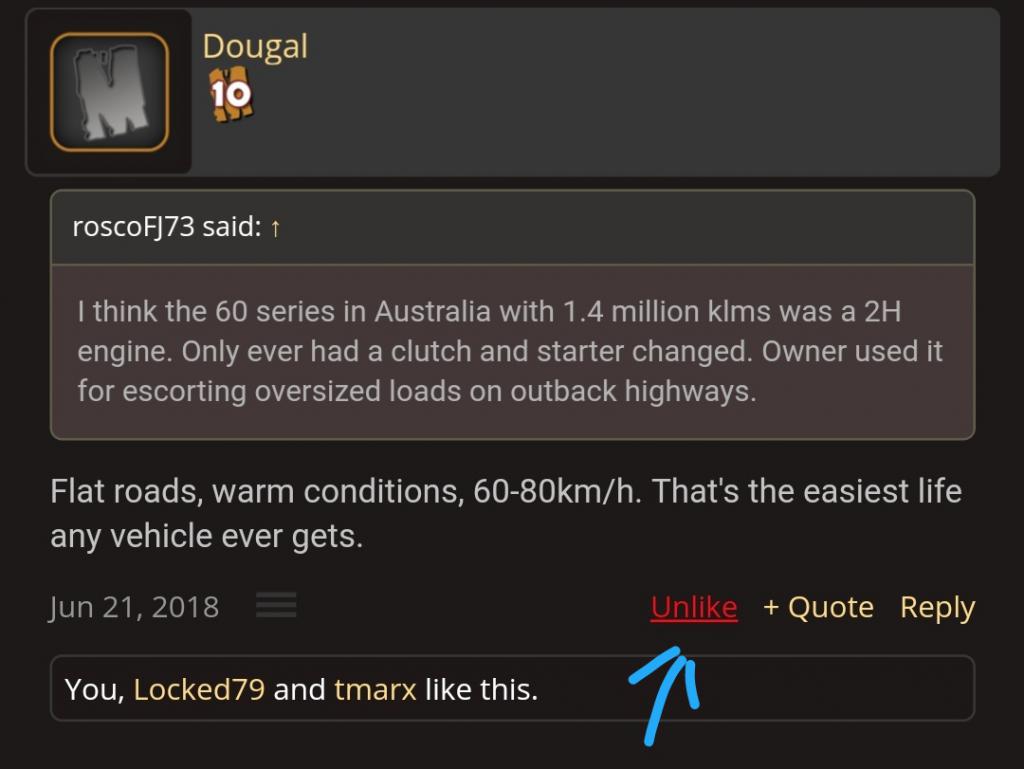Click the number 10 member badge icon
1024x769 pixels.
pos(231,94)
